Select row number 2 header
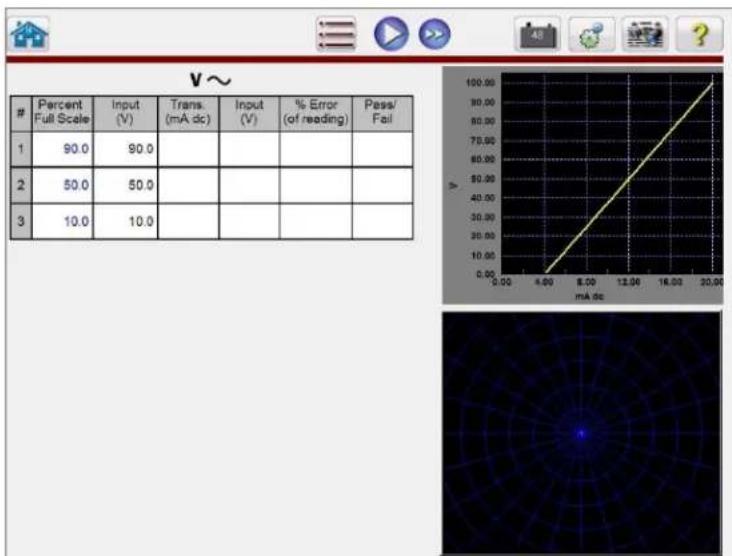This screenshot has width=732, height=556. tap(21, 185)
